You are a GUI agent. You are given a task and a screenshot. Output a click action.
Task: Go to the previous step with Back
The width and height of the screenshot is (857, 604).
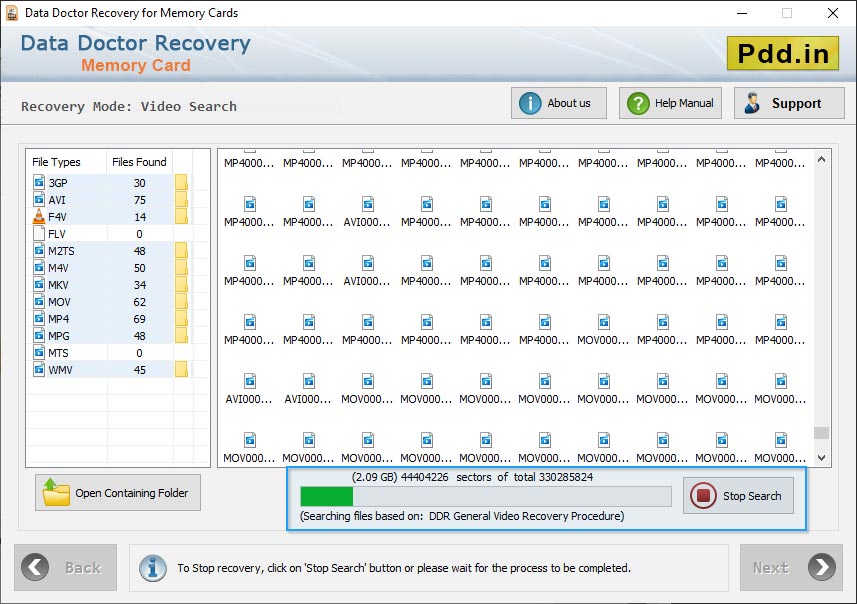click(66, 567)
